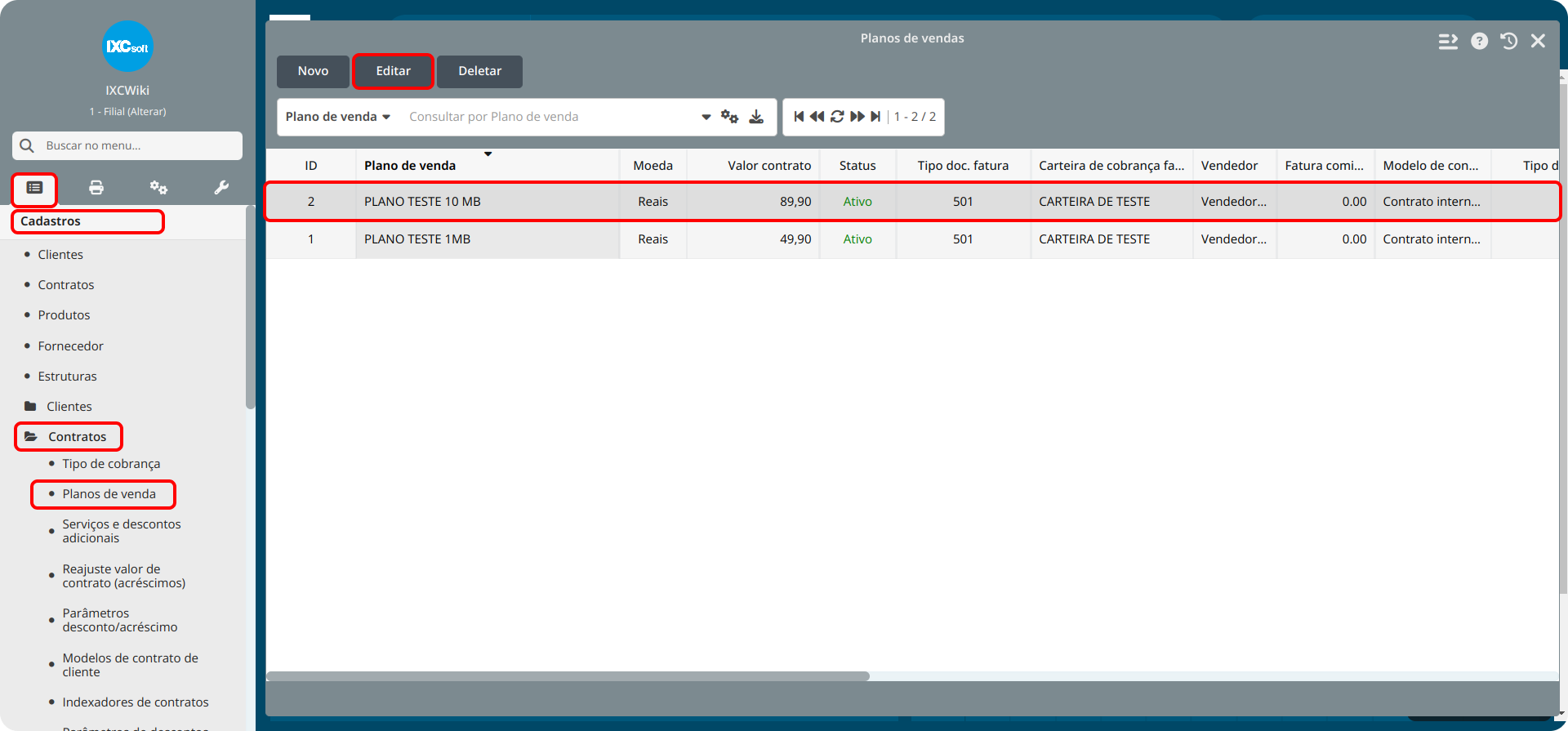Click the download export icon

[x=756, y=117]
